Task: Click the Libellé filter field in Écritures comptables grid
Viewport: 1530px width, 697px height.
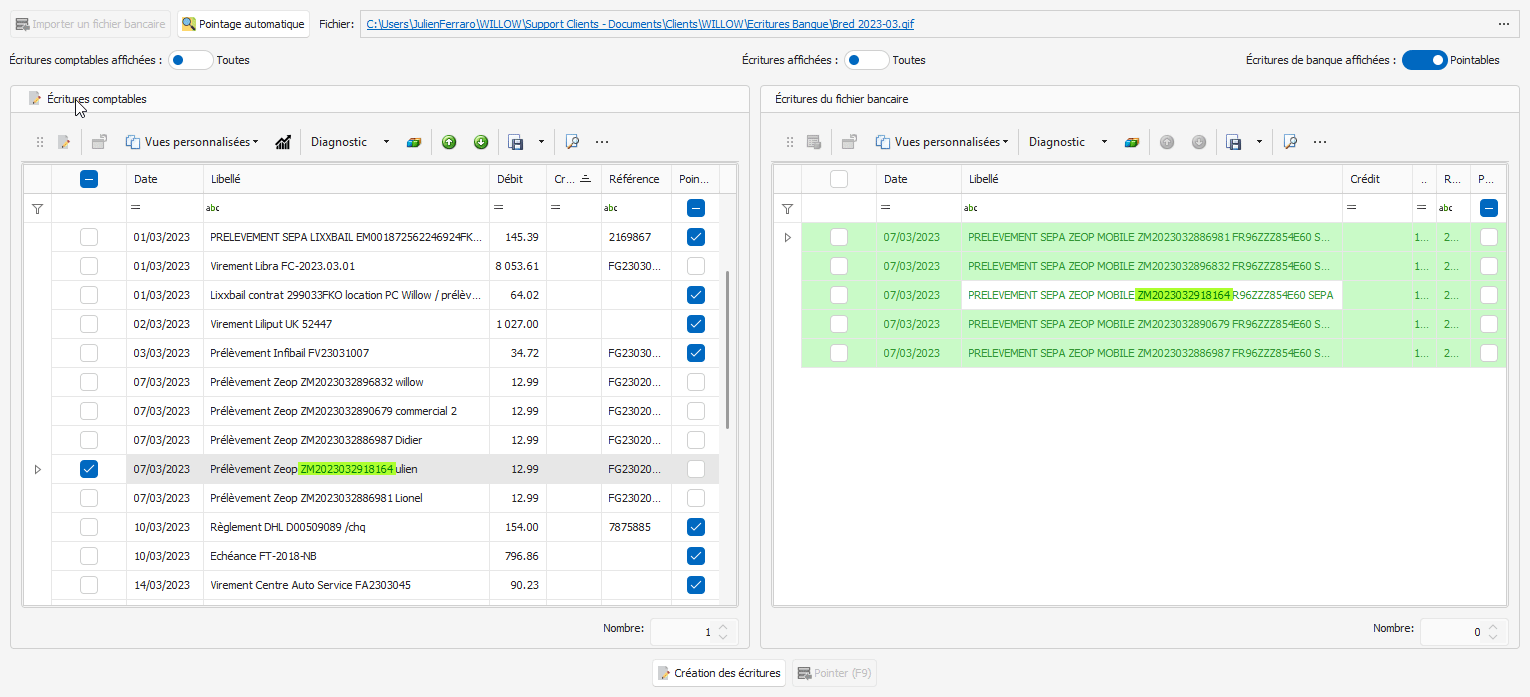Action: [346, 208]
